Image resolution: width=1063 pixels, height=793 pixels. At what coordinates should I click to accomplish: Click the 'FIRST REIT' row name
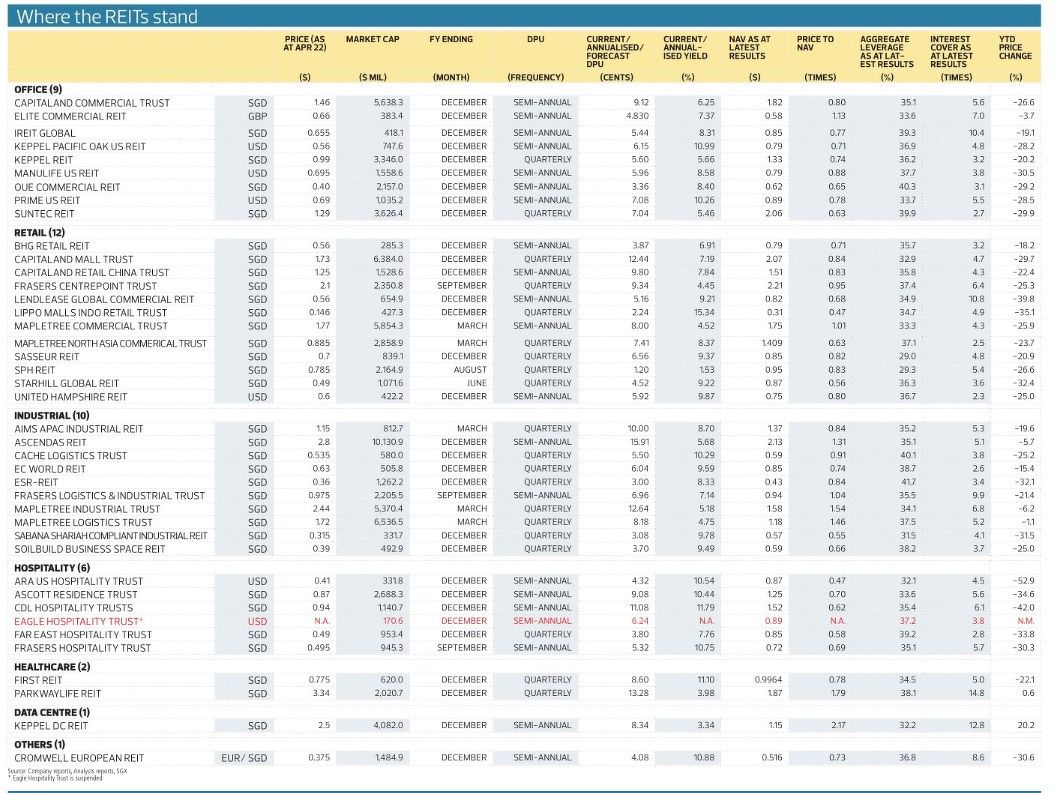pyautogui.click(x=38, y=680)
